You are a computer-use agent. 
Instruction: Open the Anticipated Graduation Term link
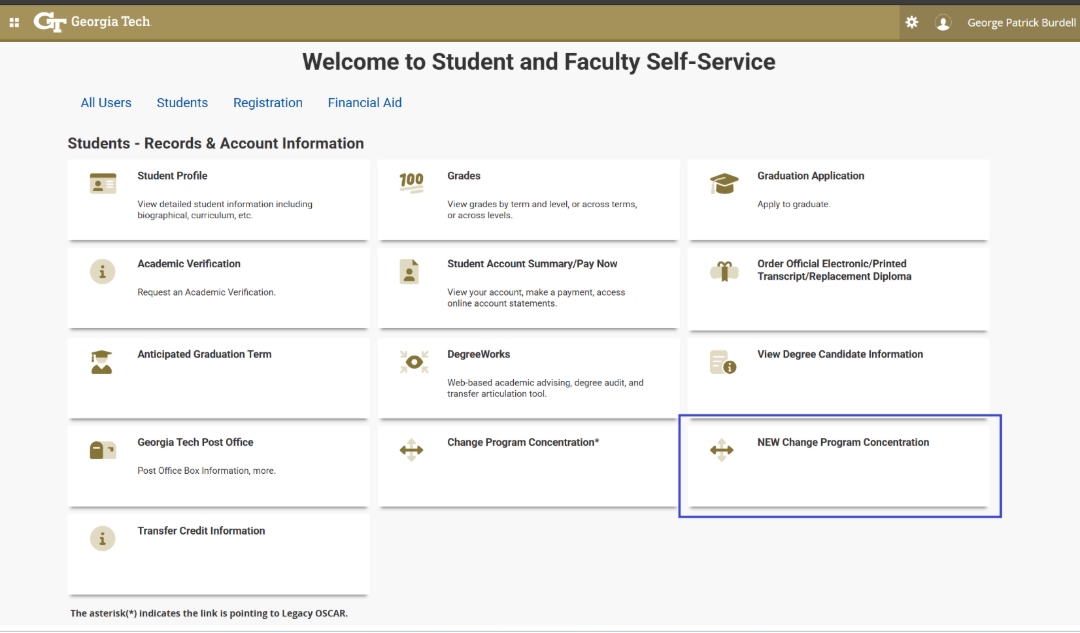pos(205,354)
